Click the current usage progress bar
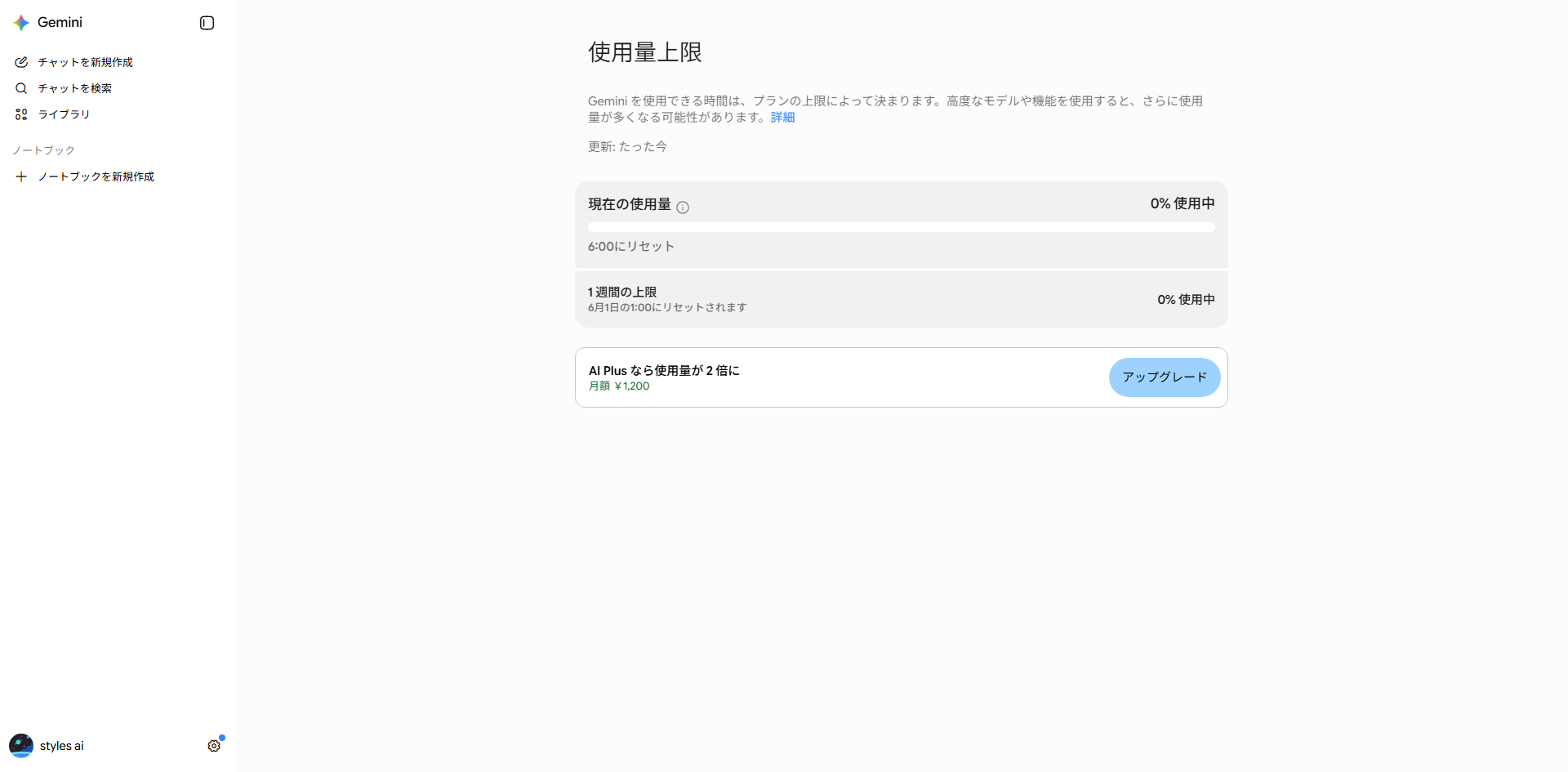Screen dimensions: 1568x772 tap(902, 227)
